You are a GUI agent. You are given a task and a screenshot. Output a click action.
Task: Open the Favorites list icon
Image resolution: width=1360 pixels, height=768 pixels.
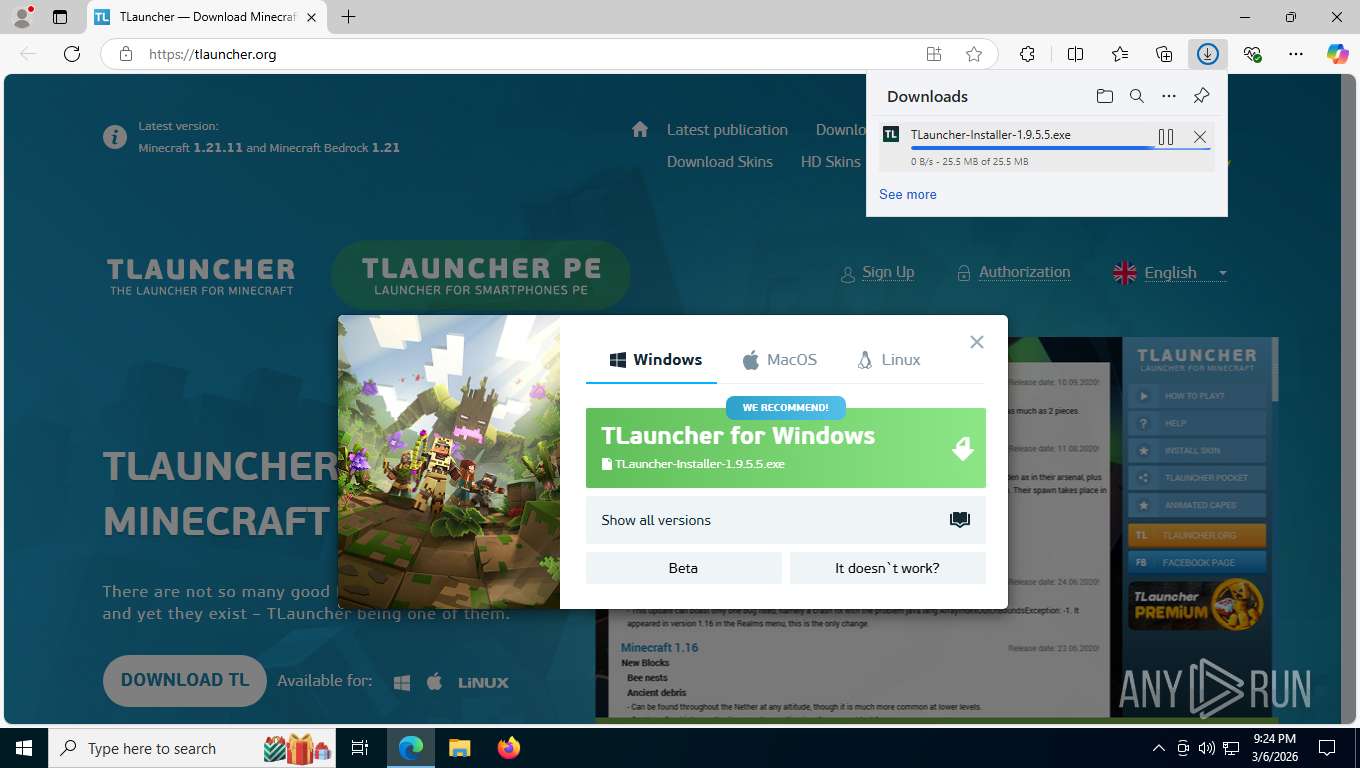click(1120, 54)
